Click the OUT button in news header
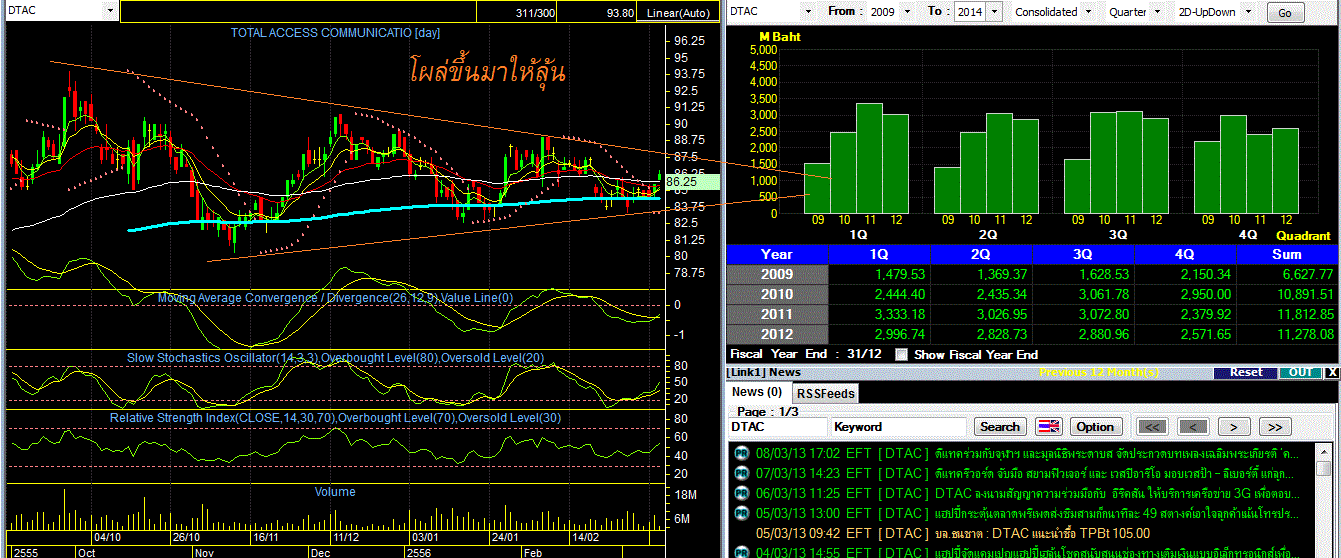This screenshot has width=1341, height=558. [x=1300, y=372]
